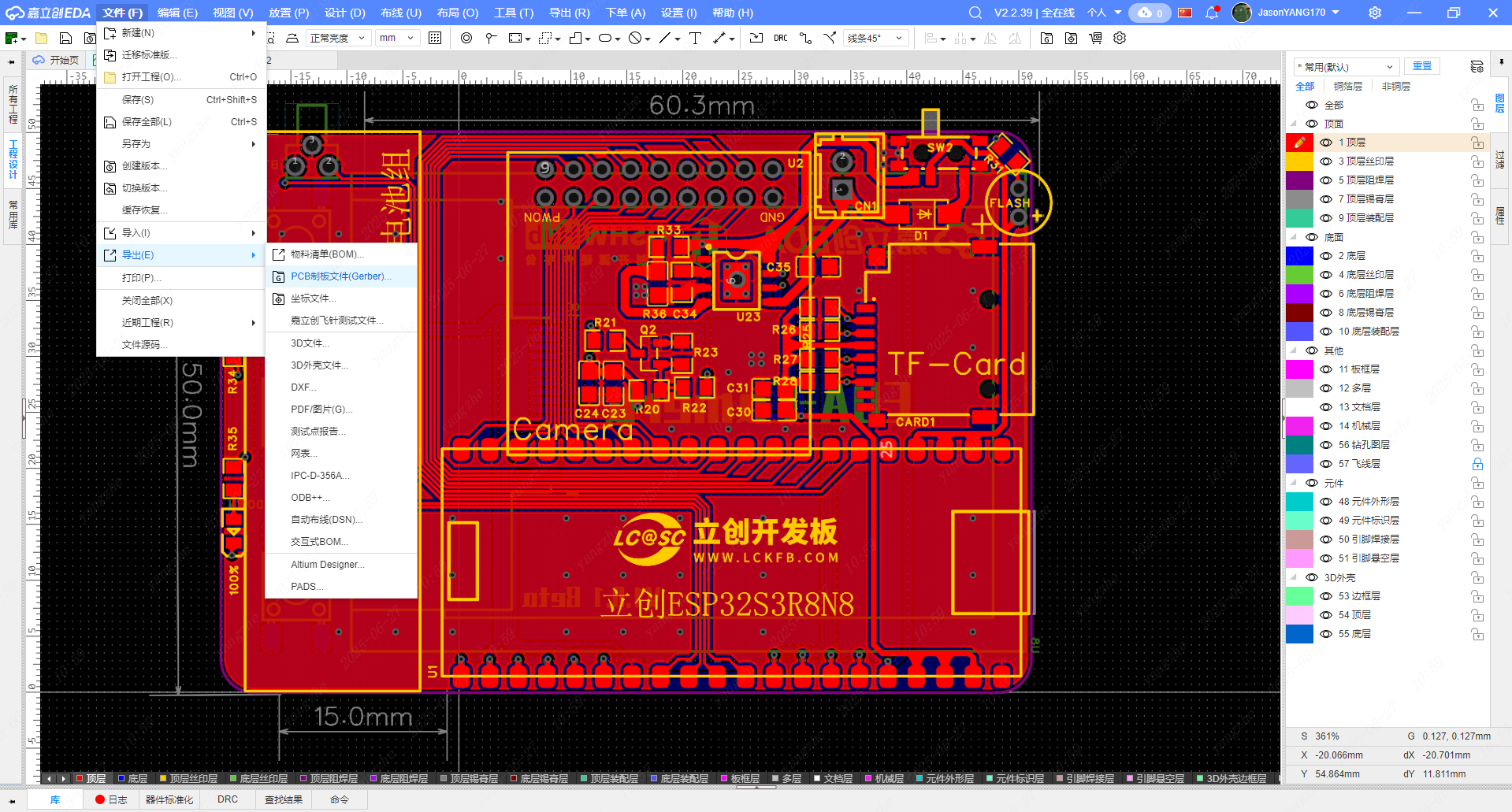The height and width of the screenshot is (812, 1512).
Task: Open the 线条45° routing angle dropdown
Action: tap(876, 38)
